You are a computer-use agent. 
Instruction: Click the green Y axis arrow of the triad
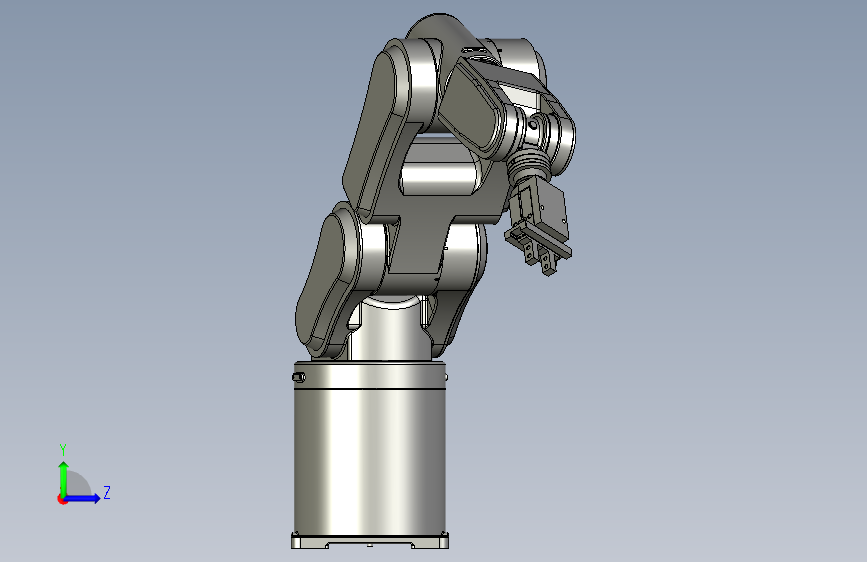click(x=64, y=479)
